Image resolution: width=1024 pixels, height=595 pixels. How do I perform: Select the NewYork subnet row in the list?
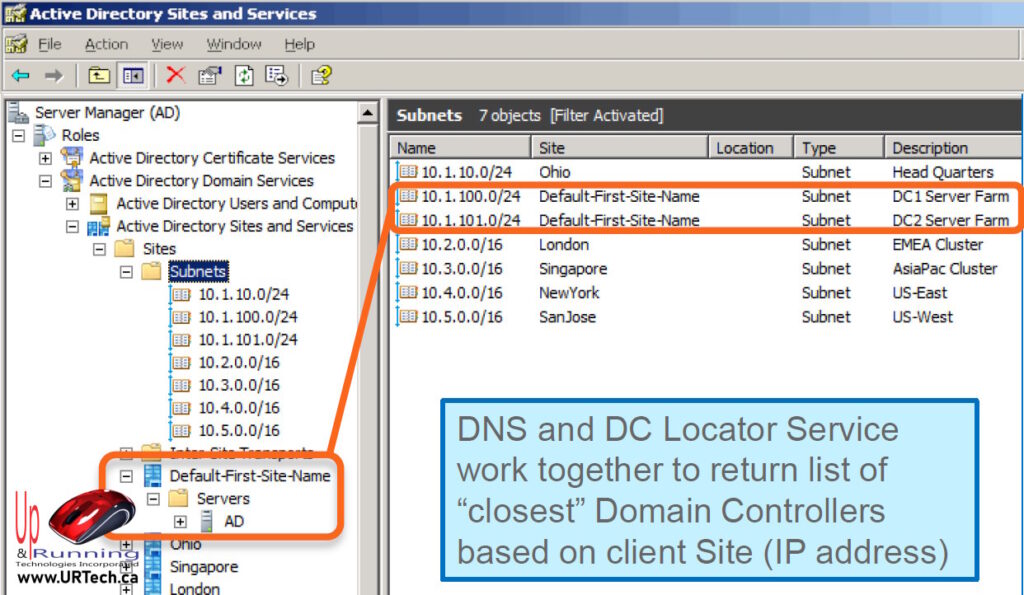569,293
